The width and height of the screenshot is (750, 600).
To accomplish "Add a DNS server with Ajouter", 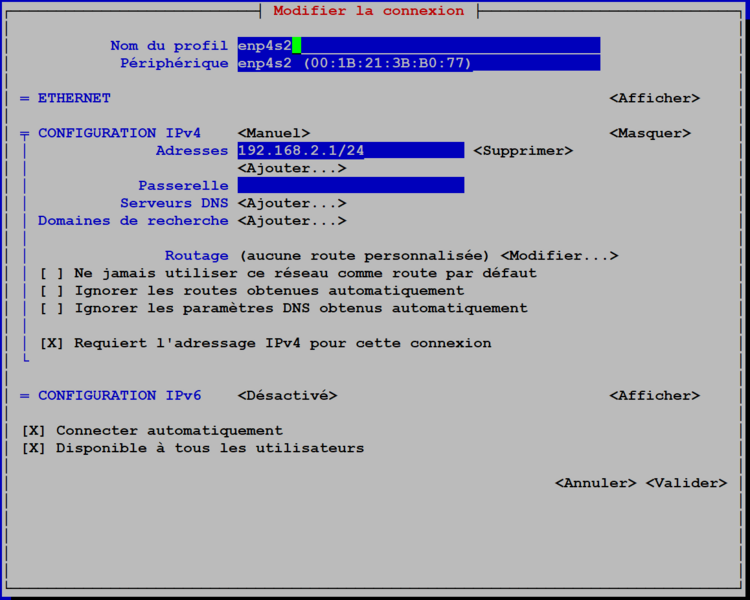I will [292, 203].
